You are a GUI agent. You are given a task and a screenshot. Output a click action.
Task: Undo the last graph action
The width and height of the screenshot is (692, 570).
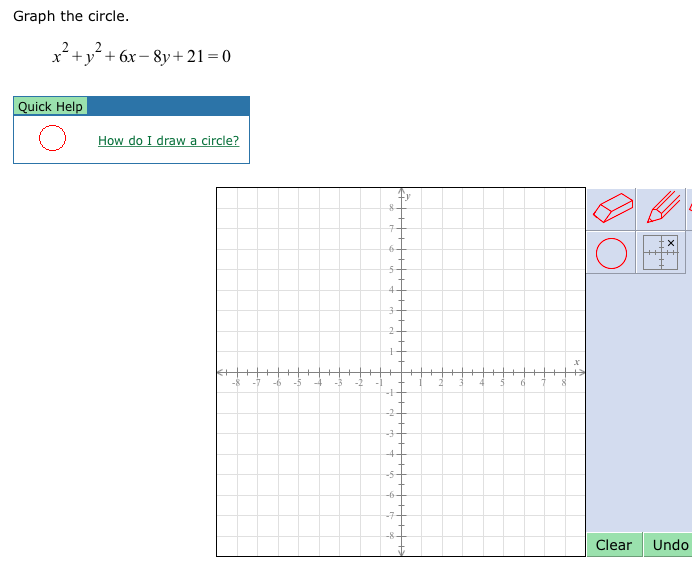click(x=669, y=545)
